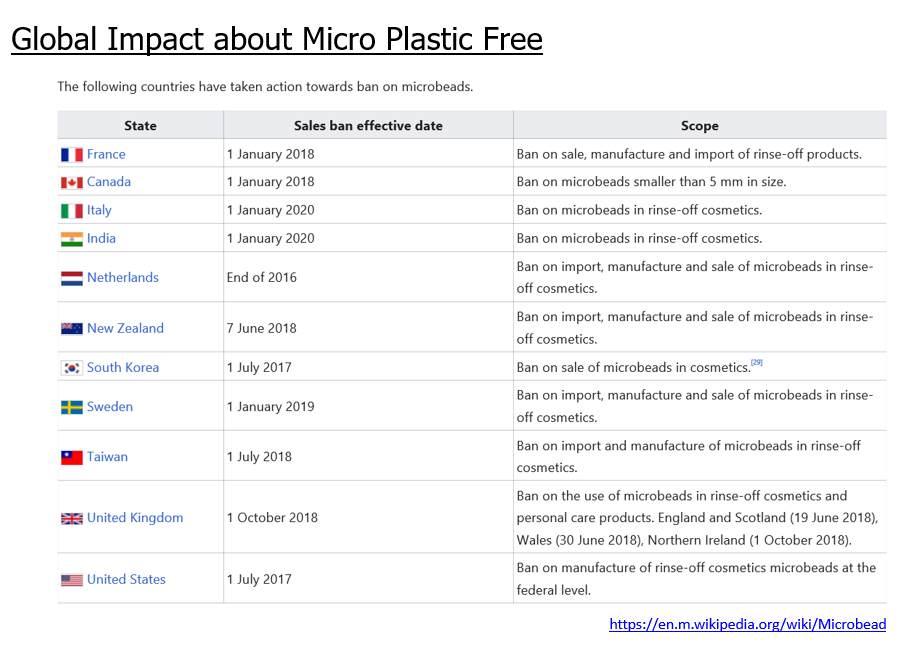Click the Canada flag icon
This screenshot has width=902, height=650.
pyautogui.click(x=71, y=182)
